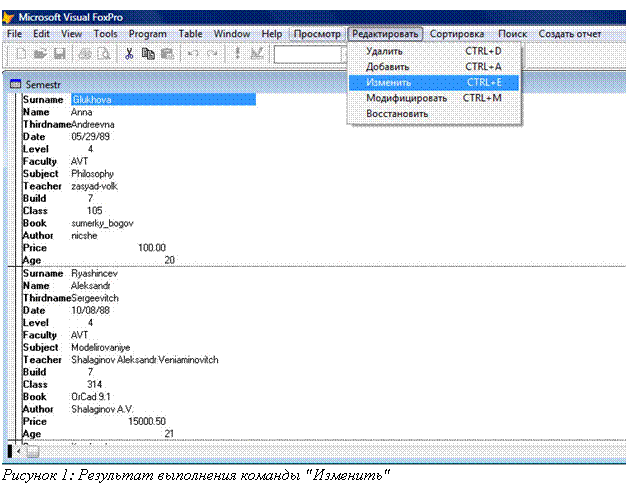Click the Semestr window title
This screenshot has width=628, height=487.
coord(43,85)
